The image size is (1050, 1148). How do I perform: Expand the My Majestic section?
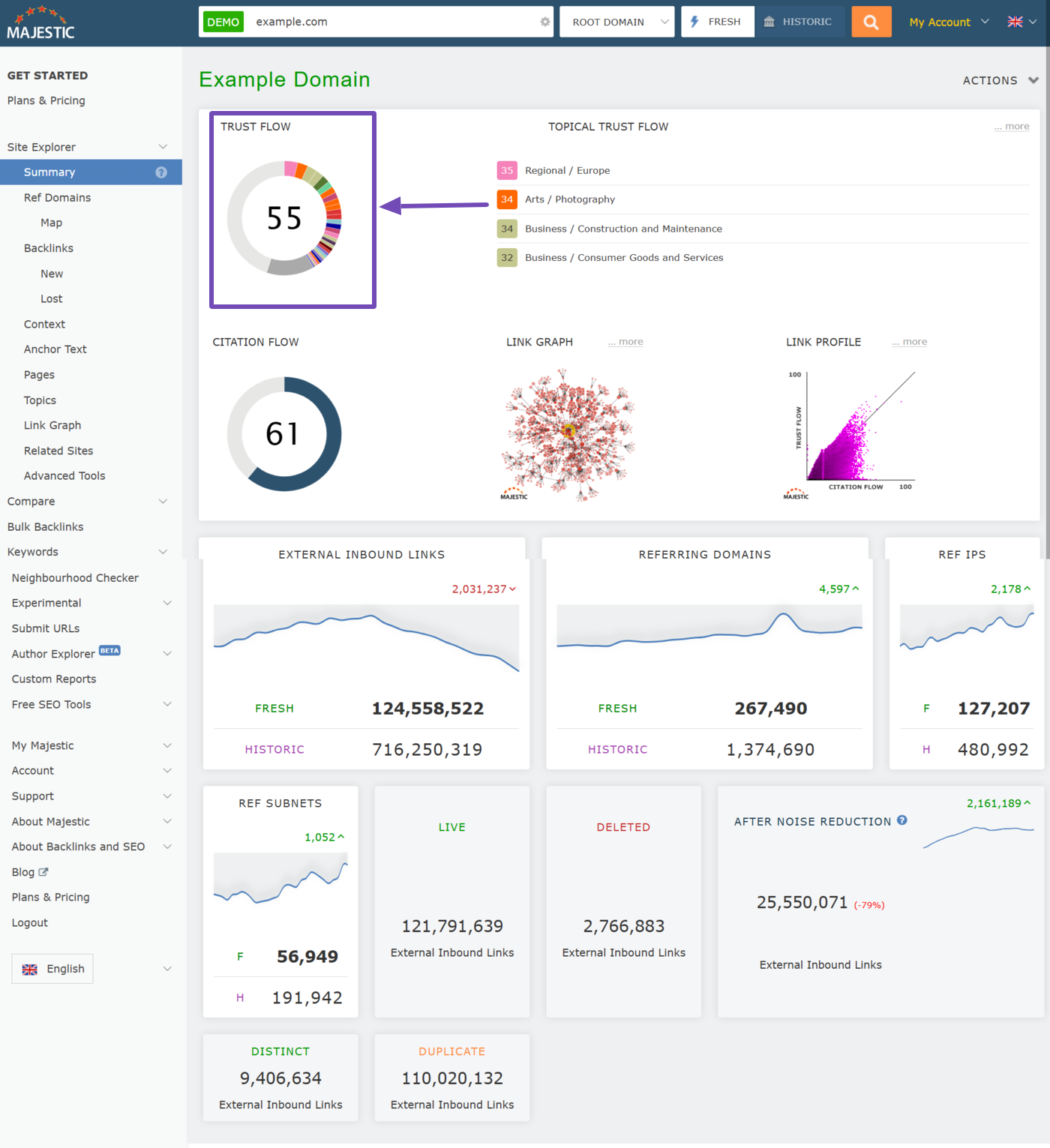pyautogui.click(x=167, y=745)
